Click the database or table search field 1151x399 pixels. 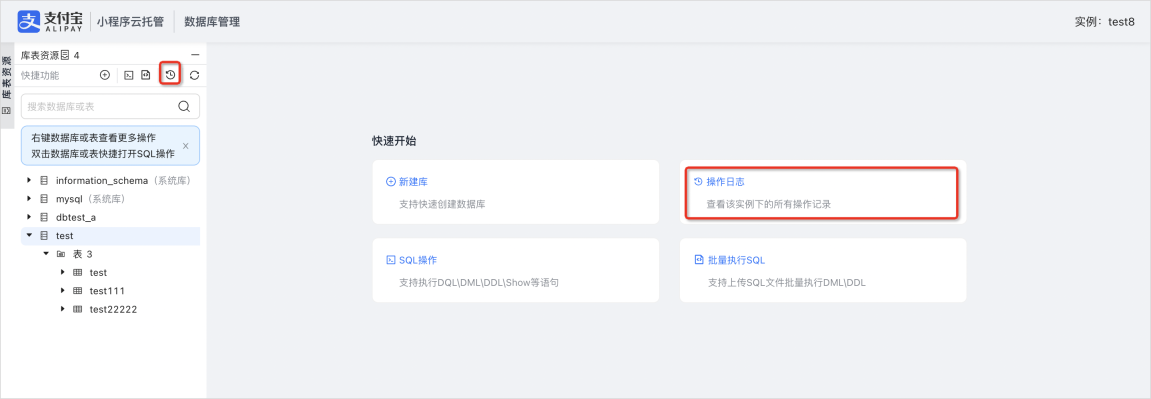110,106
